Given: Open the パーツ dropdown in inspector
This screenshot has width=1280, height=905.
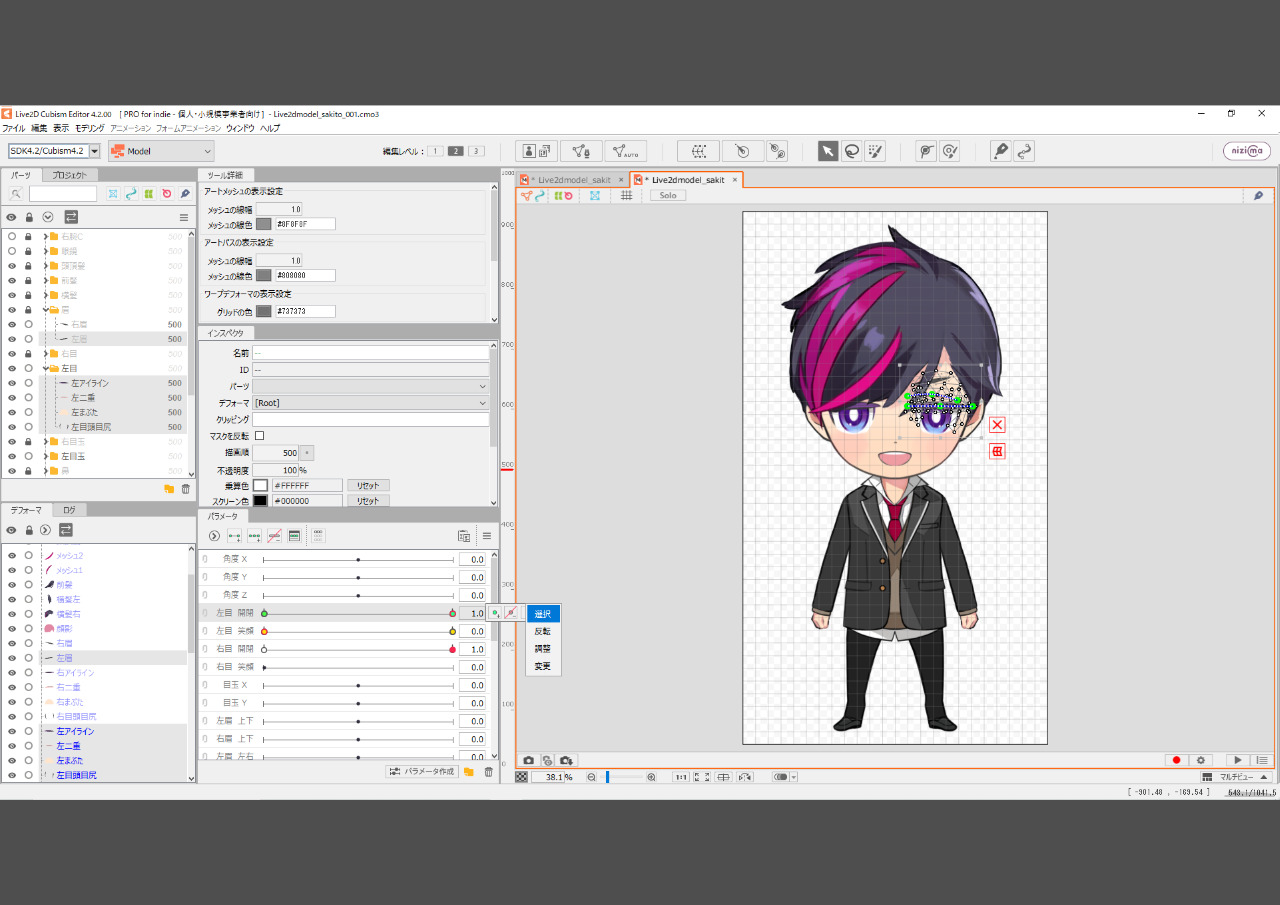Looking at the screenshot, I should 370,386.
